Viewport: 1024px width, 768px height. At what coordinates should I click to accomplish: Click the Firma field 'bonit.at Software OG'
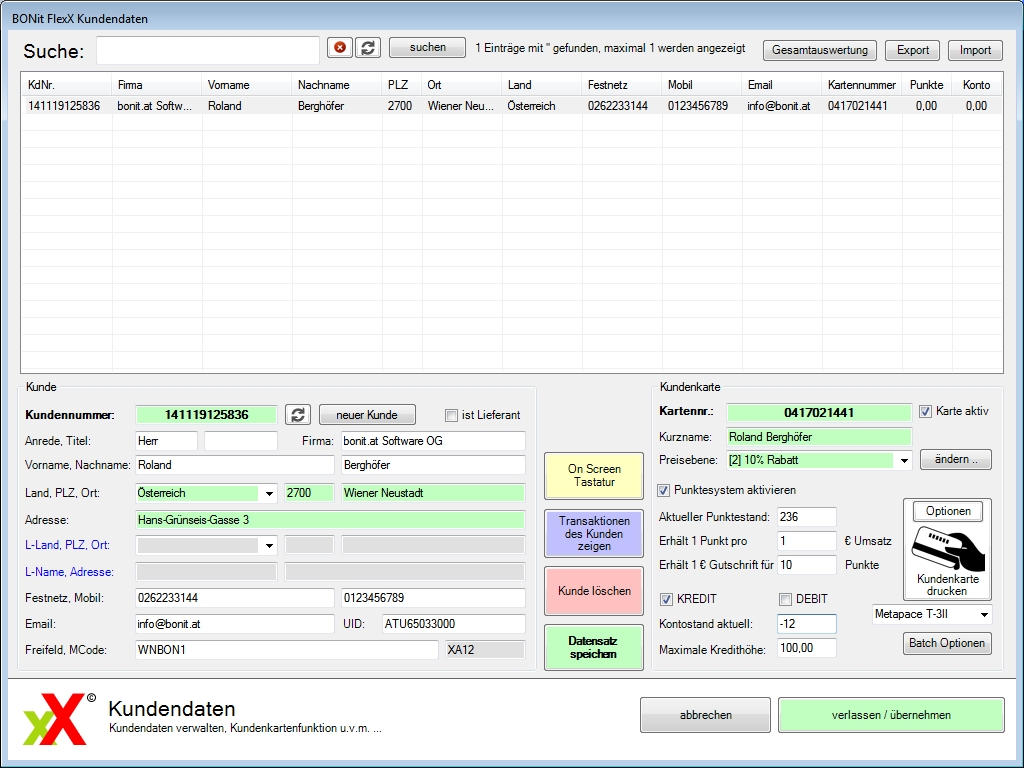click(433, 441)
